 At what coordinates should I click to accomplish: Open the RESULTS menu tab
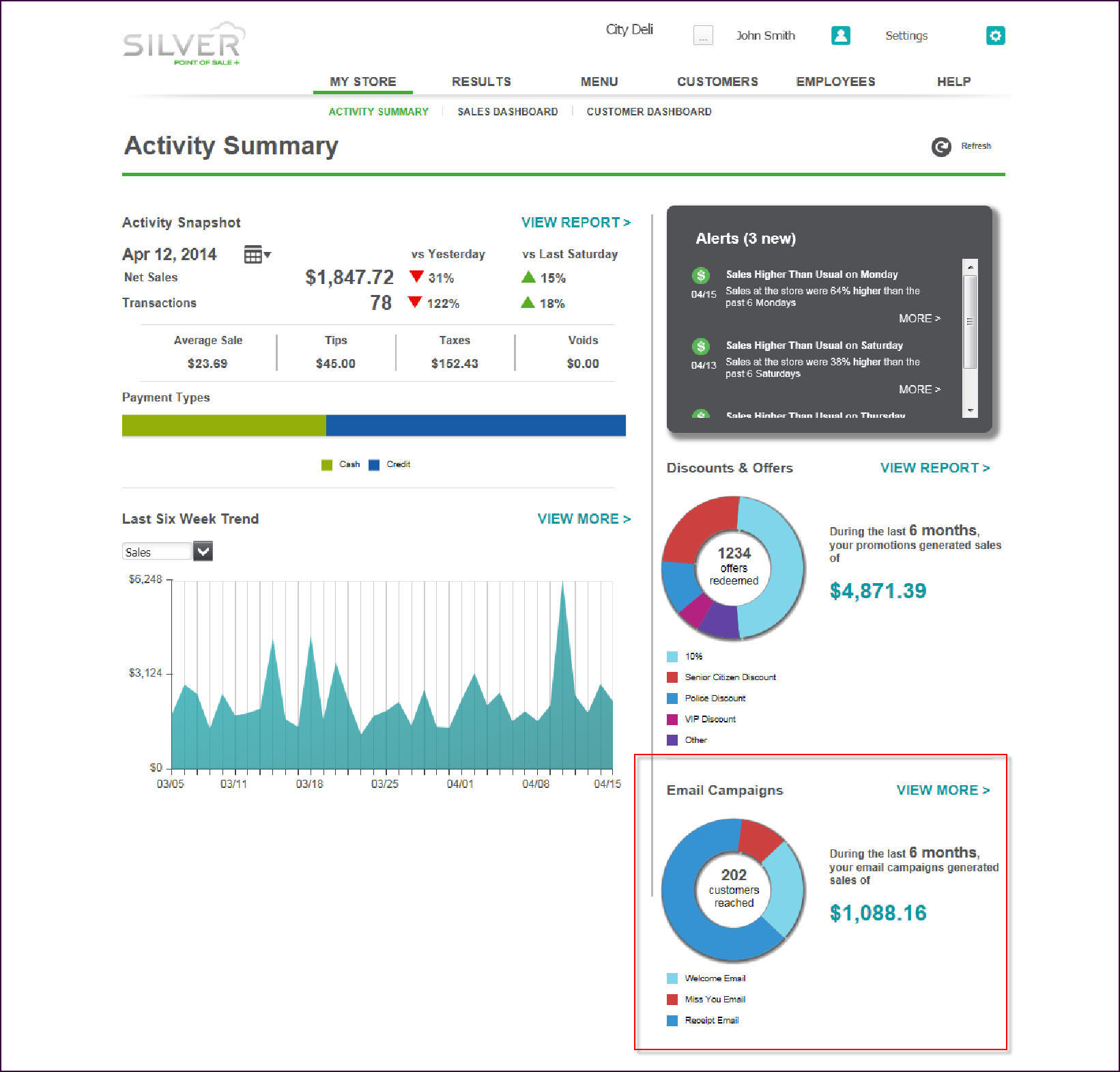481,82
